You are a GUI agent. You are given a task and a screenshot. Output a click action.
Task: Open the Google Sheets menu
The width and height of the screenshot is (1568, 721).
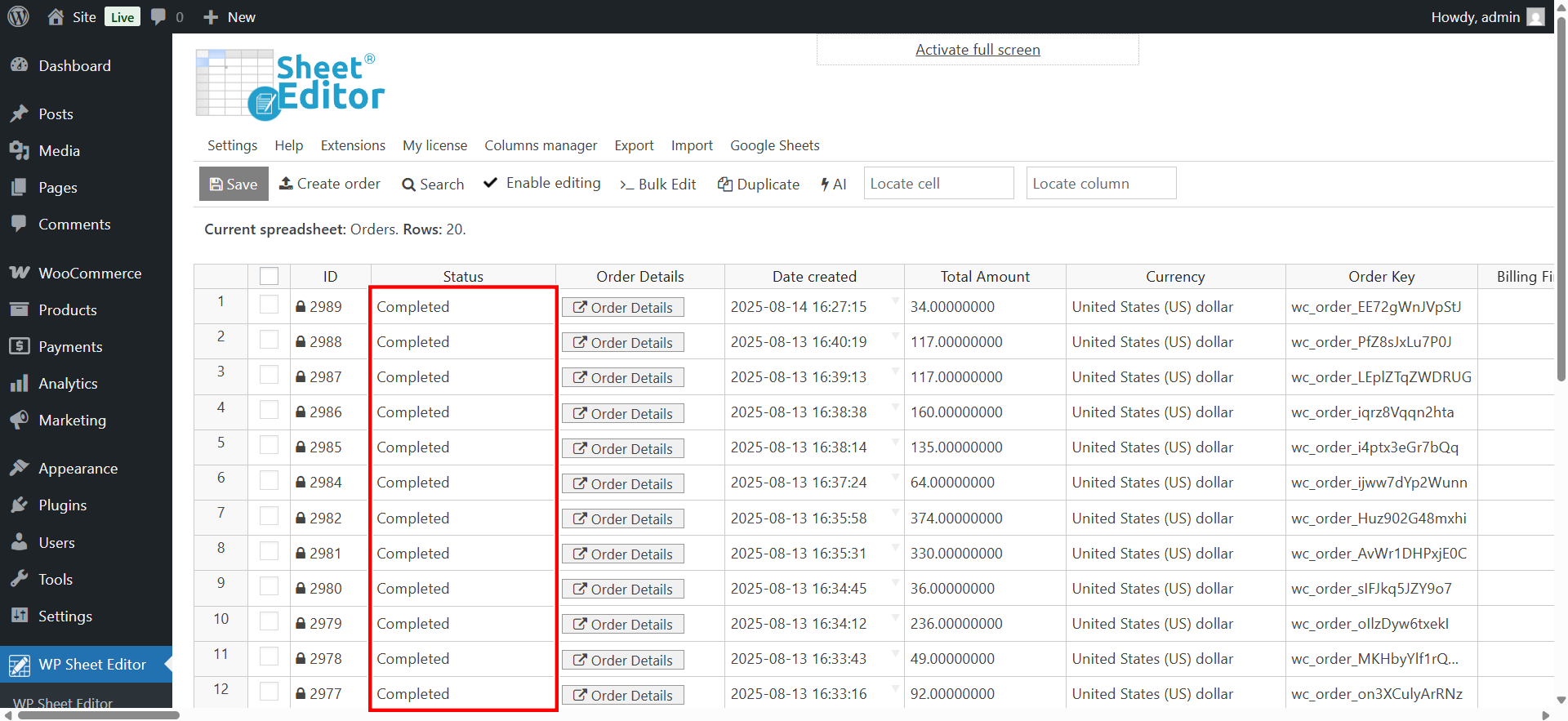click(x=774, y=145)
